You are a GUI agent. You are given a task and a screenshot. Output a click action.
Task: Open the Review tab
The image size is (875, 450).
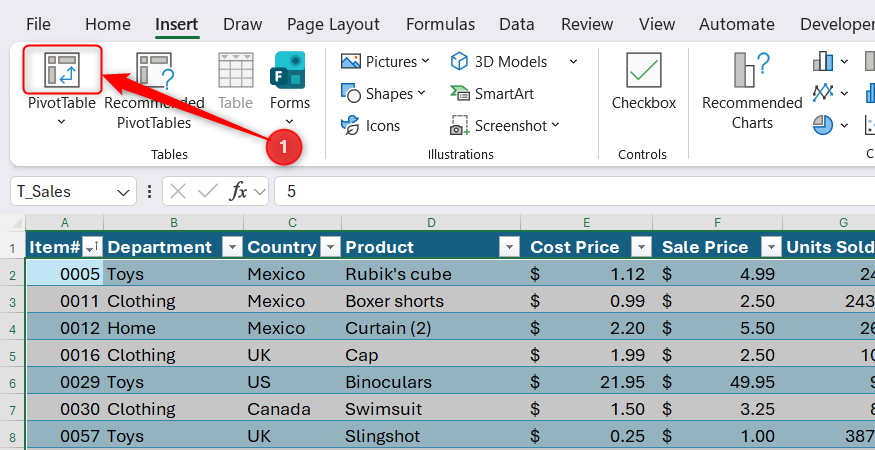tap(587, 25)
